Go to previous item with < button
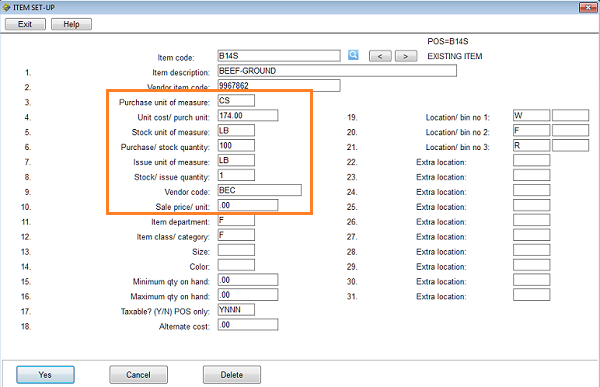The width and height of the screenshot is (600, 387). click(x=380, y=56)
